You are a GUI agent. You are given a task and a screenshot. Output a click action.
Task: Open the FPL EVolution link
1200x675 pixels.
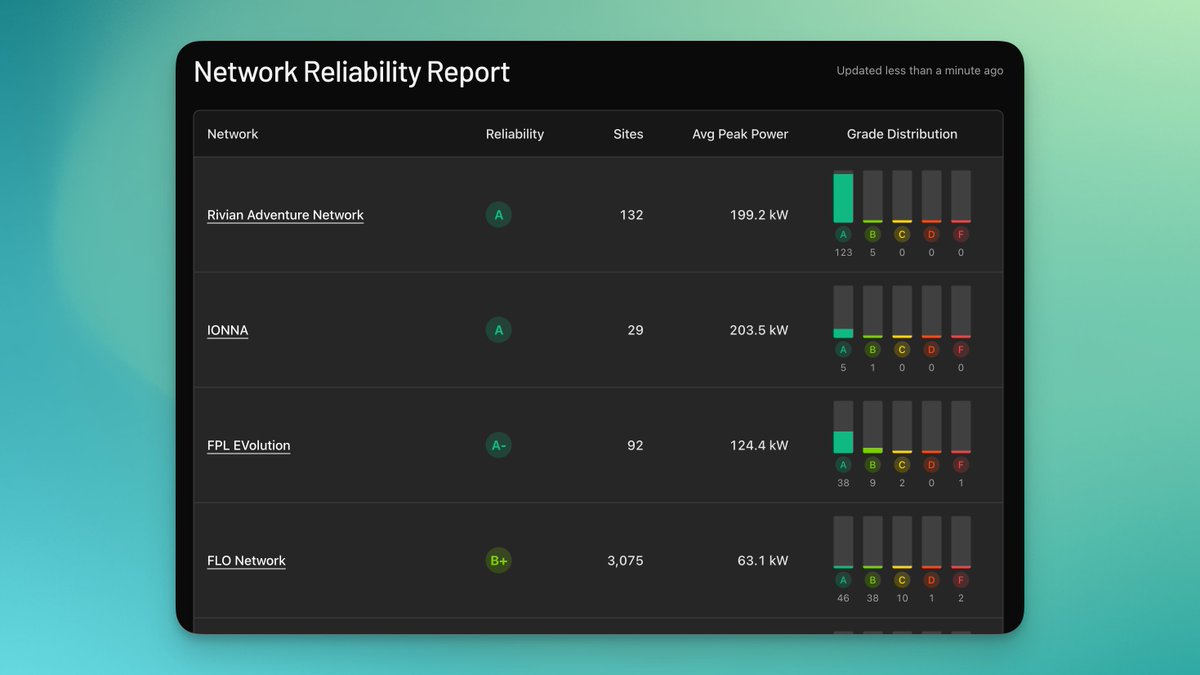coord(249,445)
